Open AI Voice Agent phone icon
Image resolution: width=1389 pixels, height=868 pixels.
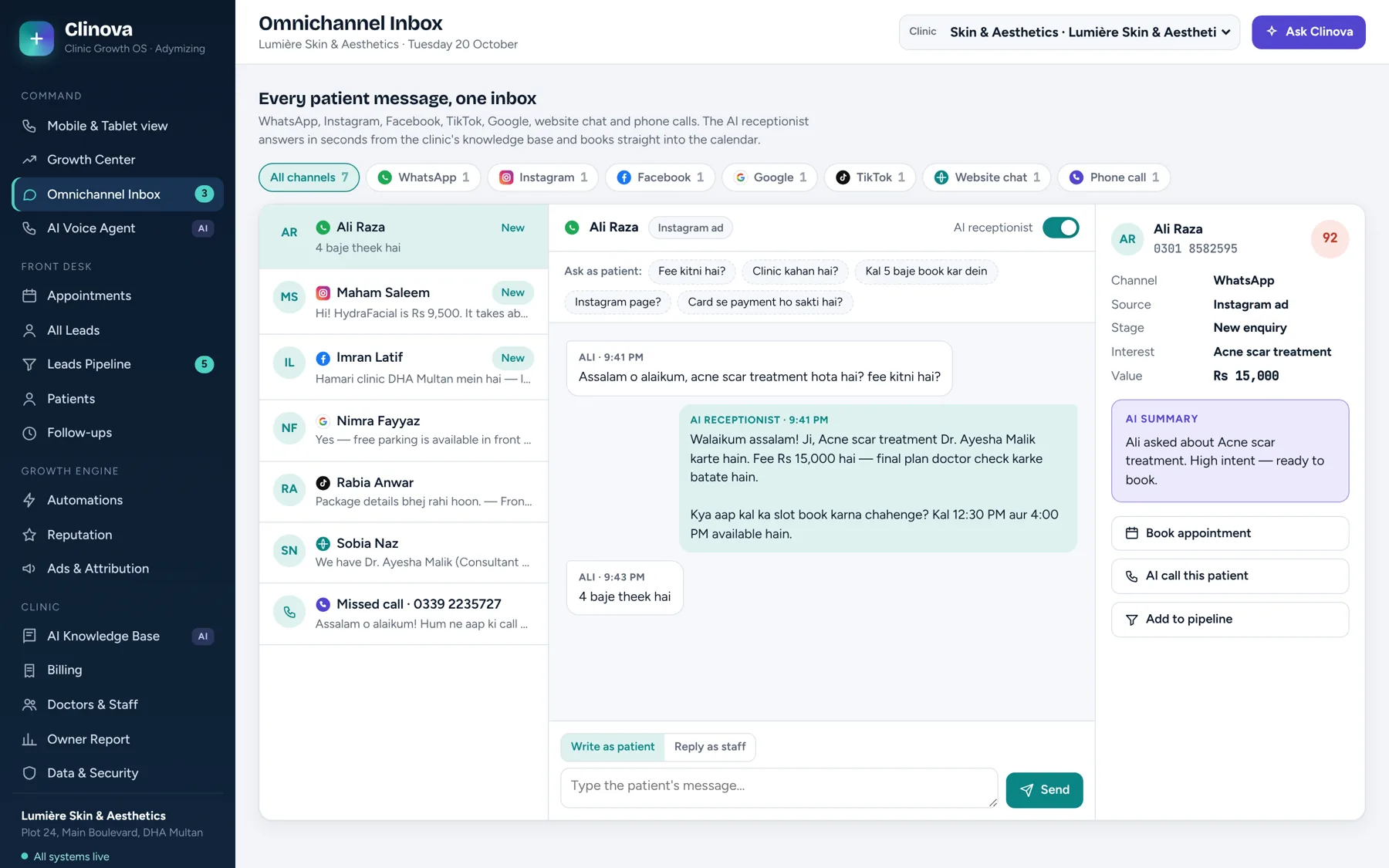[x=29, y=228]
